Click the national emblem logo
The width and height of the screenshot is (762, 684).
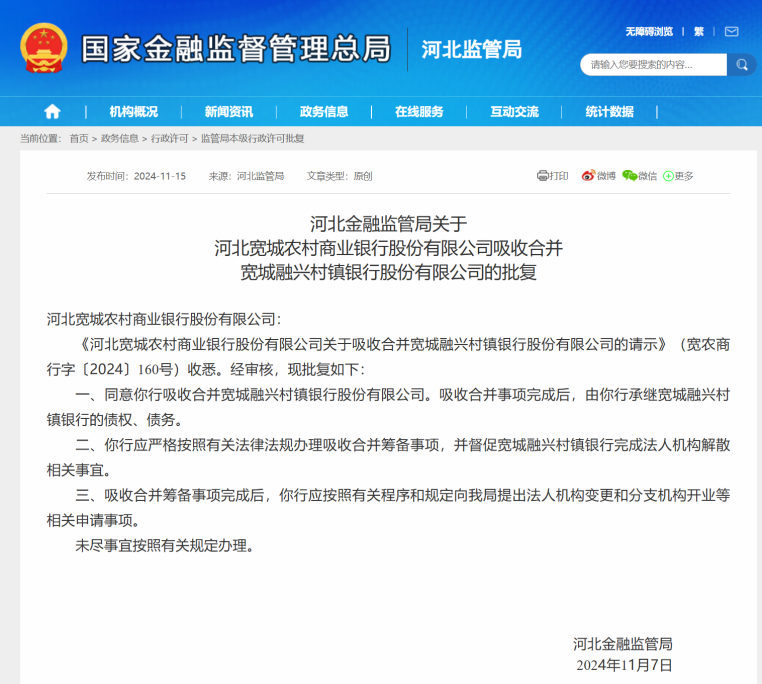[x=43, y=48]
